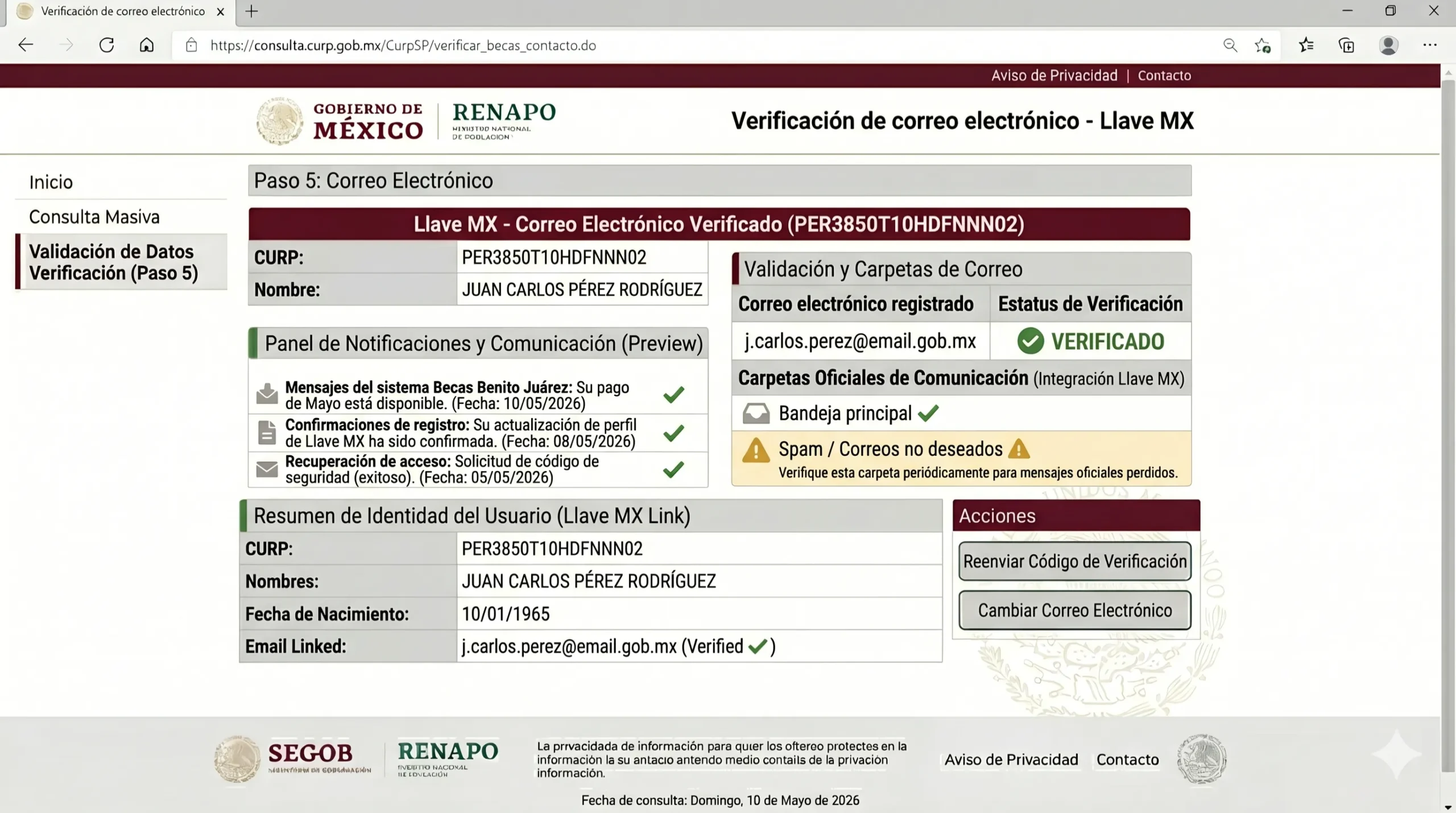Click Carpetas Oficiales de Comunicación heading

coord(961,378)
